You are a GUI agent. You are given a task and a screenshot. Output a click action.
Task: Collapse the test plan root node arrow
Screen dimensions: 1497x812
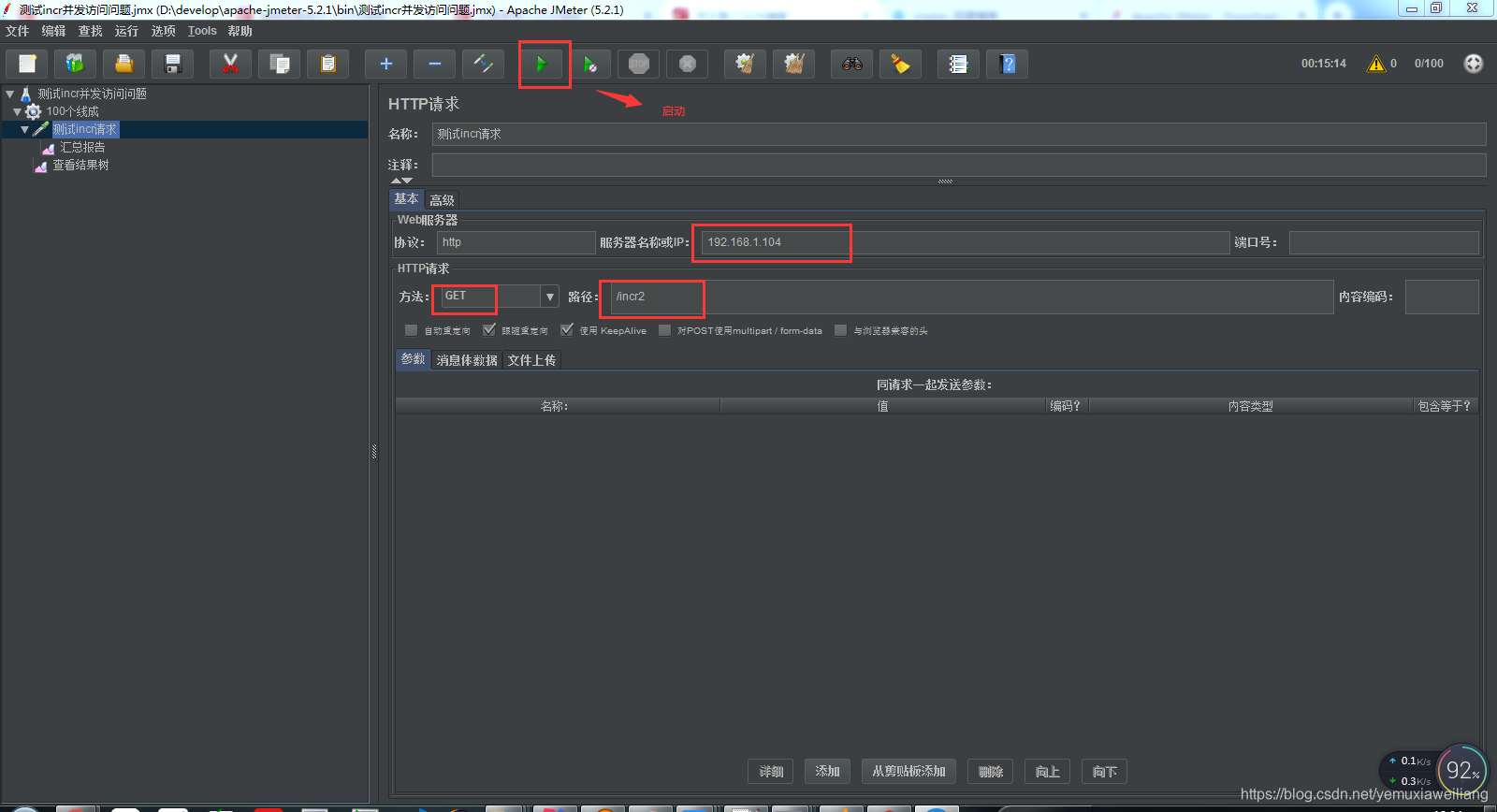pyautogui.click(x=9, y=94)
